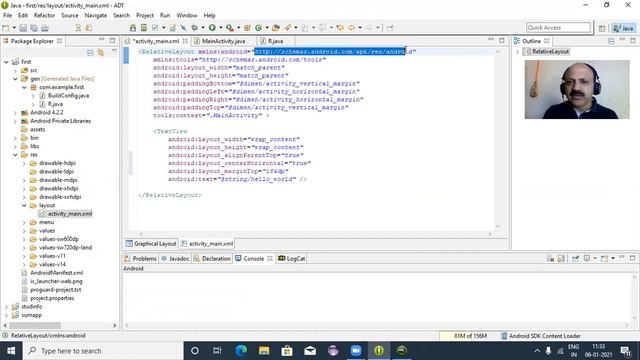Click the heap status 81M of 156M
The height and width of the screenshot is (360, 640).
470,336
